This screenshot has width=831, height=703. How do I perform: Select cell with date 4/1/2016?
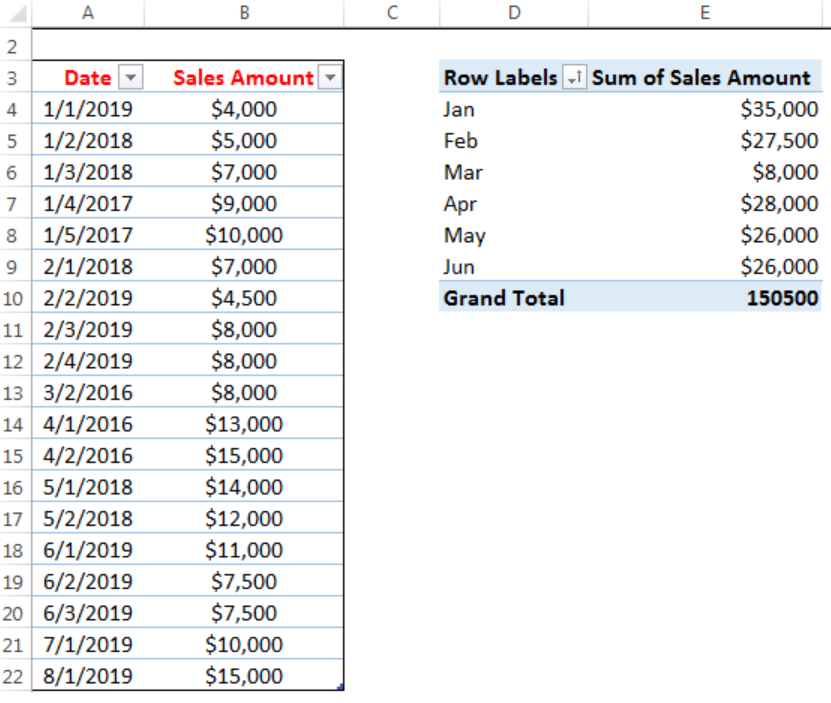click(x=88, y=424)
